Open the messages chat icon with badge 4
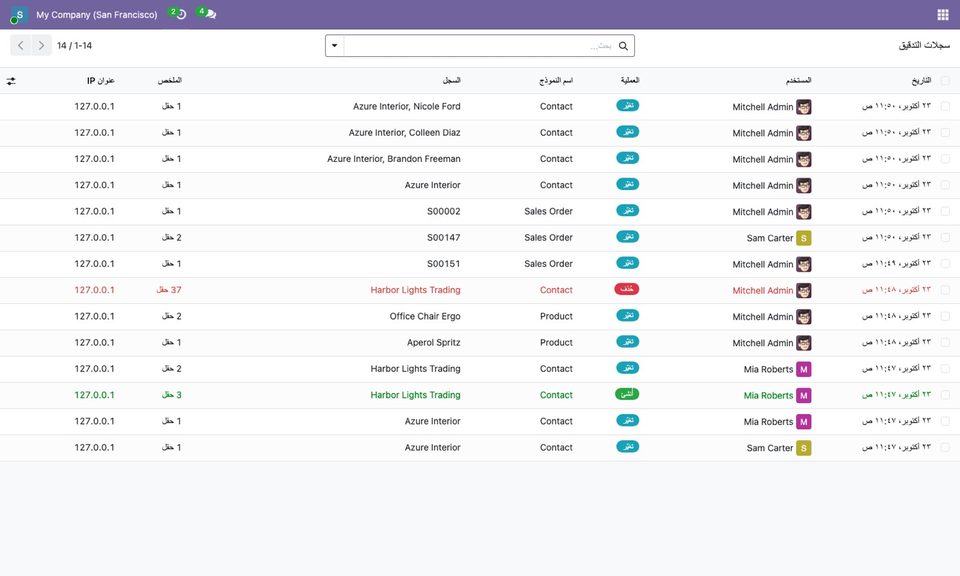Image resolution: width=960 pixels, height=576 pixels. point(208,13)
